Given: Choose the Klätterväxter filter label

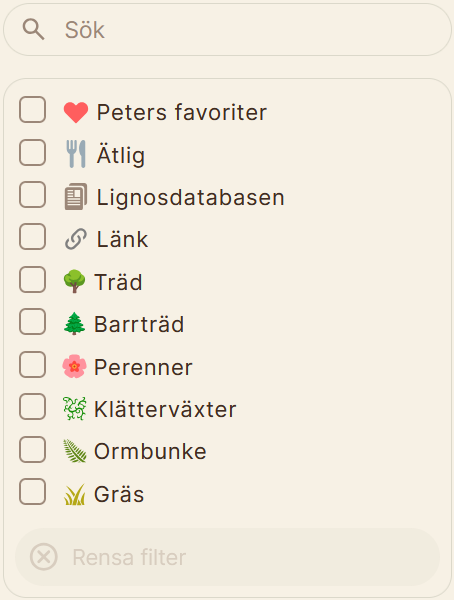Looking at the screenshot, I should click(165, 409).
